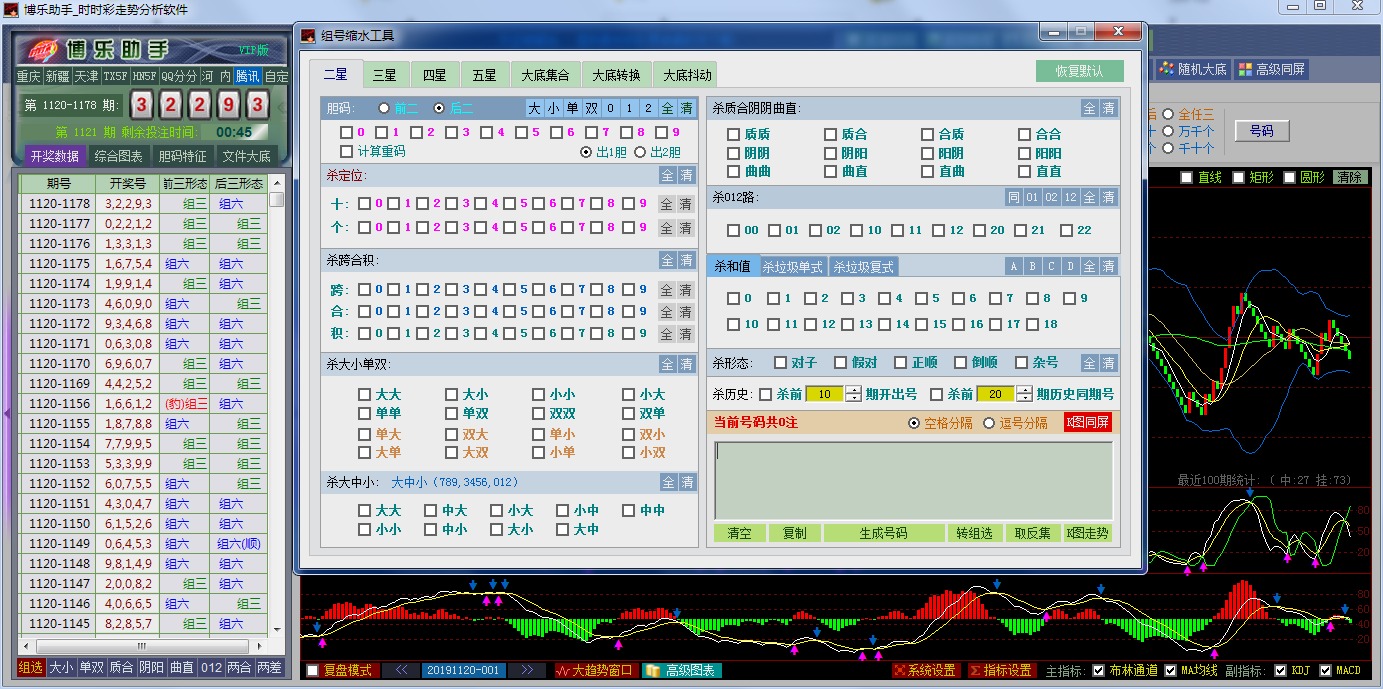Screen dimensions: 1383x689
Task: Enable the 计算重码 checkbox
Action: tap(347, 152)
